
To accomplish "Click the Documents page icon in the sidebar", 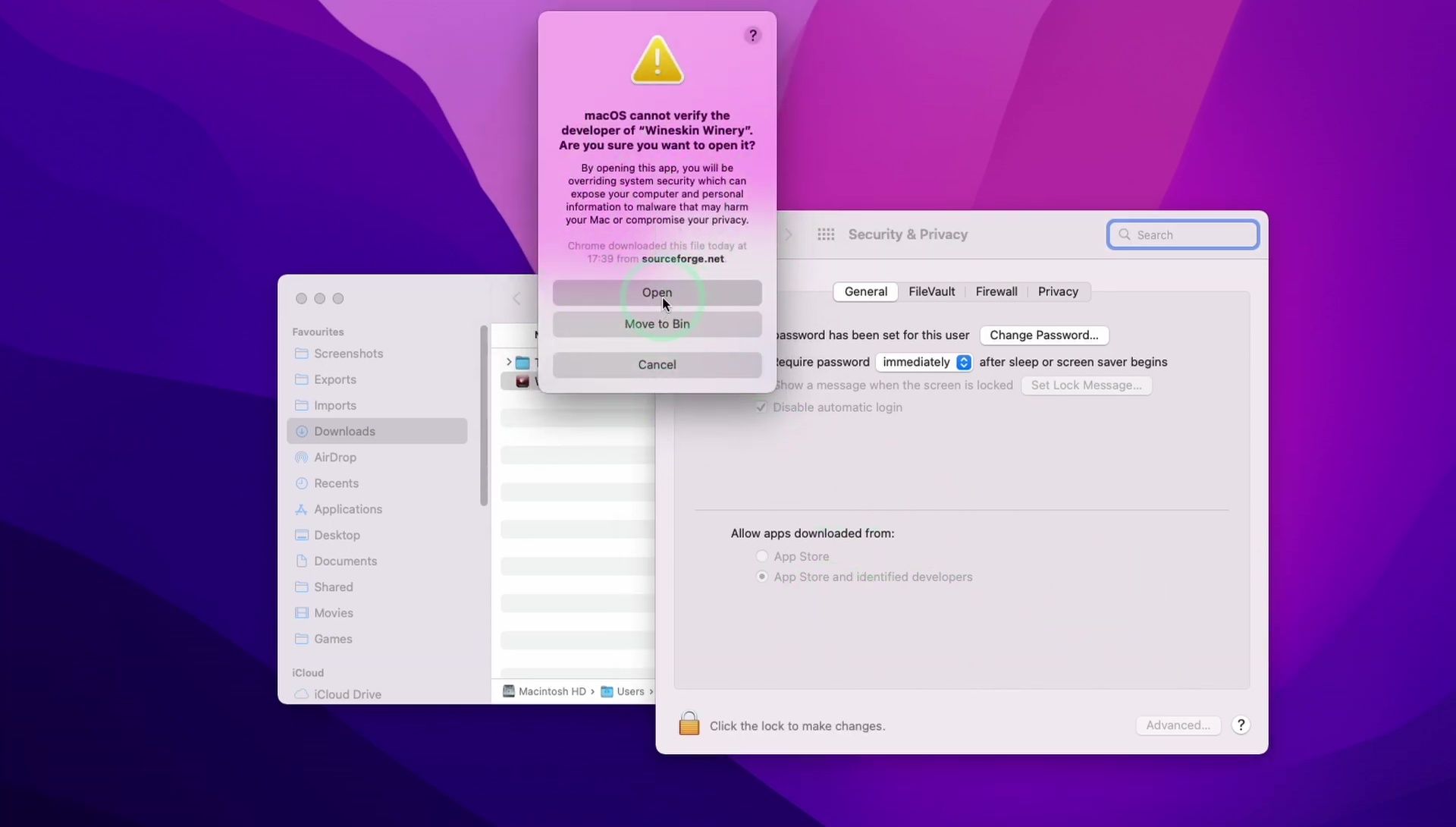I will (x=301, y=561).
